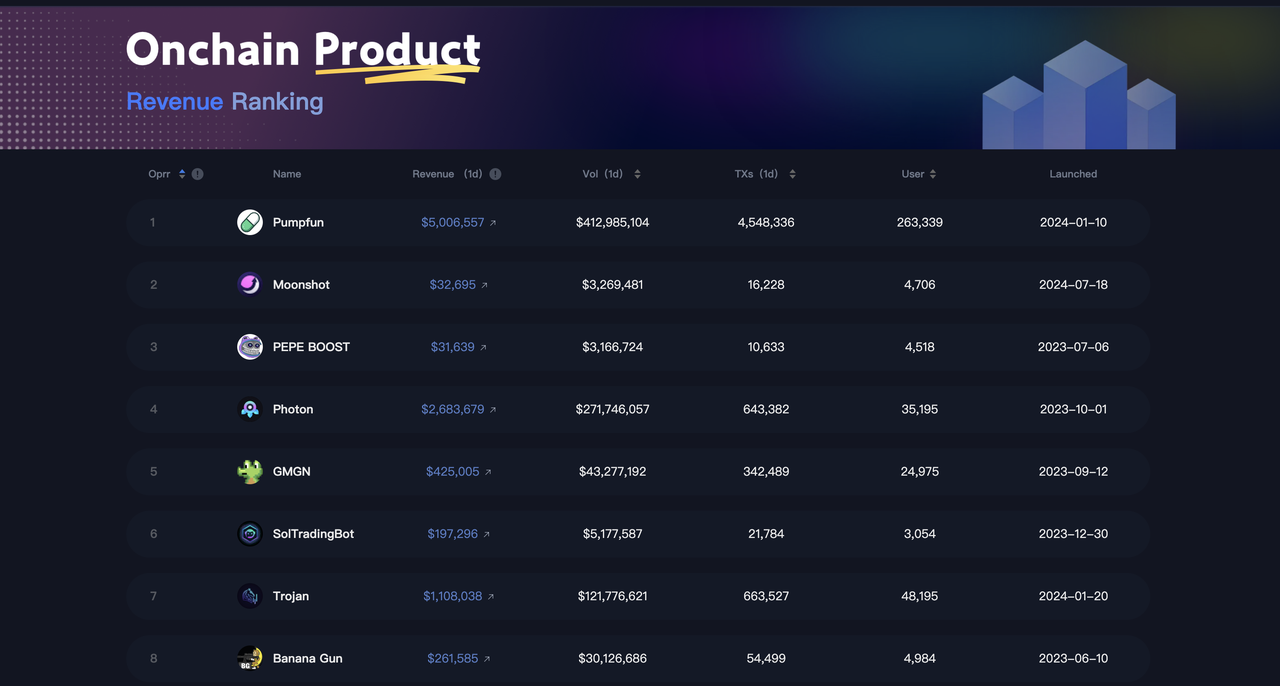Click the GMGN green frog icon

[250, 471]
